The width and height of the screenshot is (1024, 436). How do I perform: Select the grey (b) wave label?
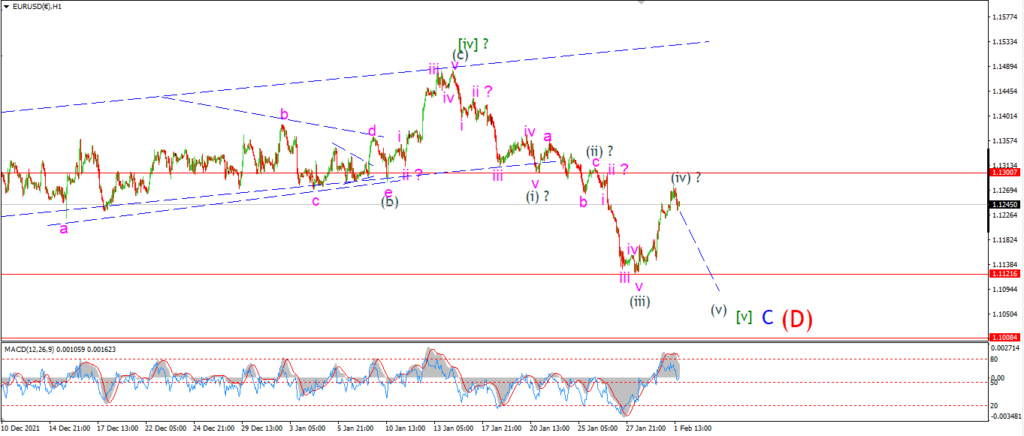point(390,202)
